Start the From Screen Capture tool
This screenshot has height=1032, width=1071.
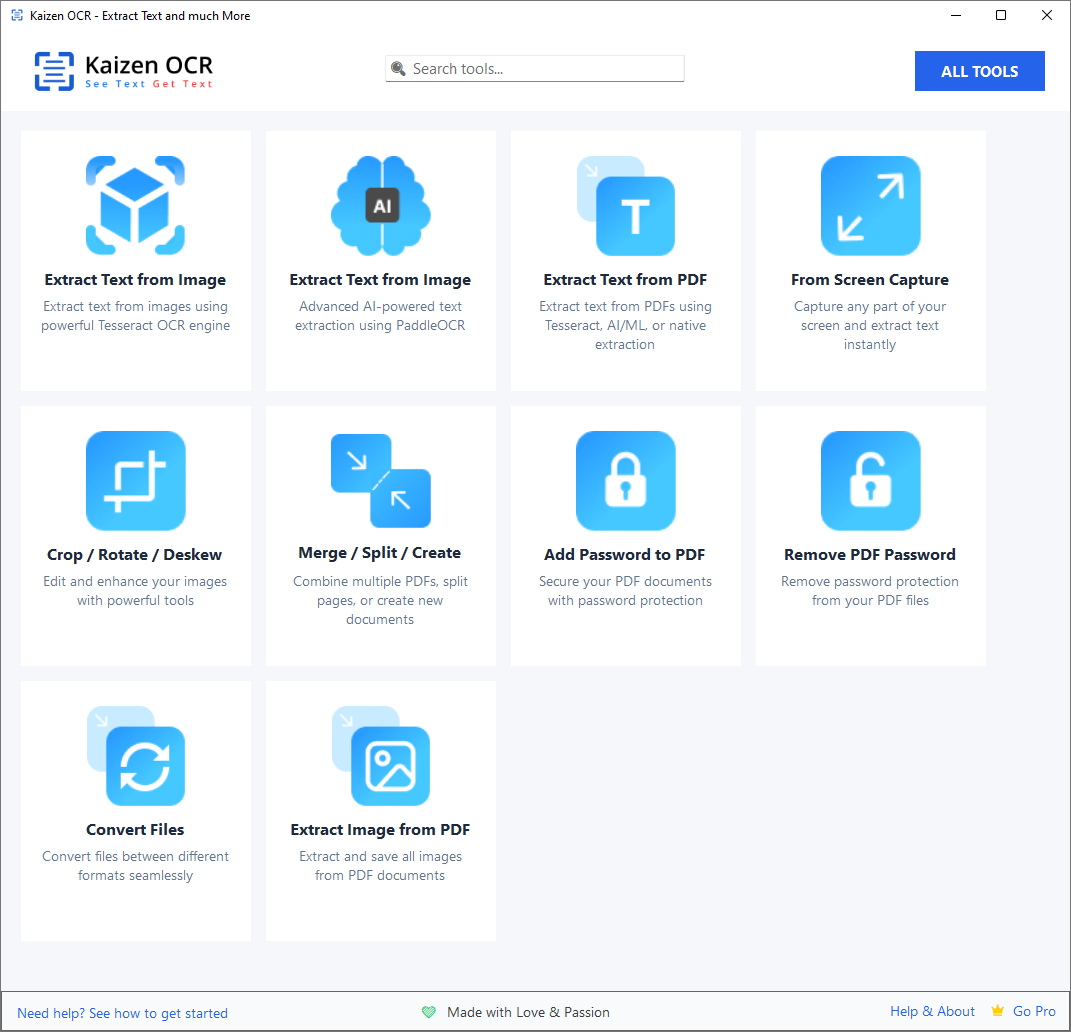coord(870,260)
